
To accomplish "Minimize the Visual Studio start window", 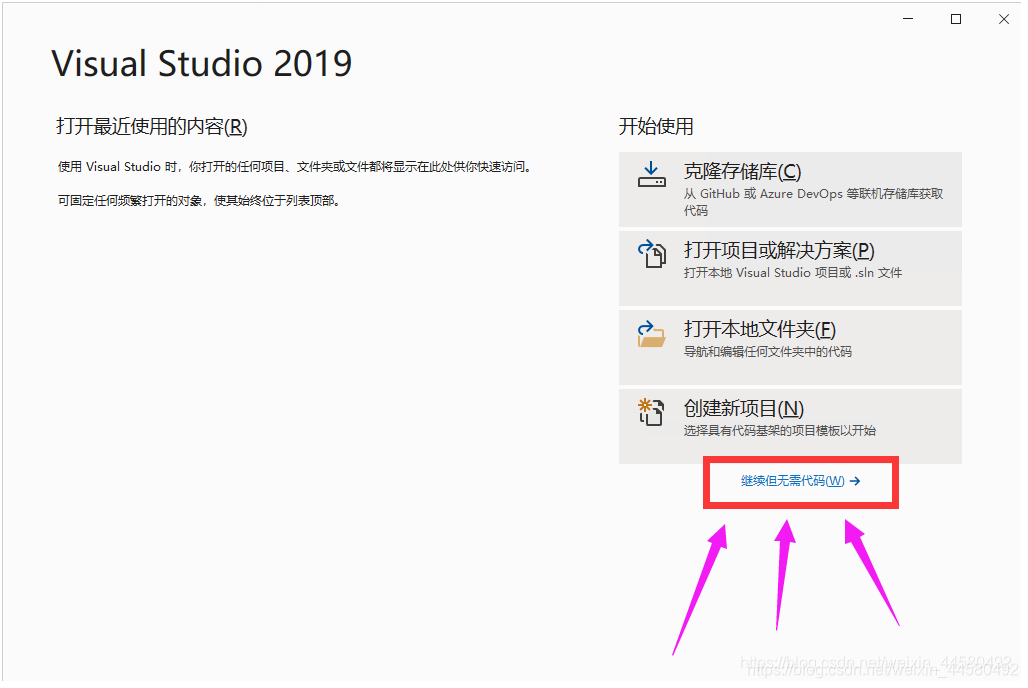I will (908, 19).
